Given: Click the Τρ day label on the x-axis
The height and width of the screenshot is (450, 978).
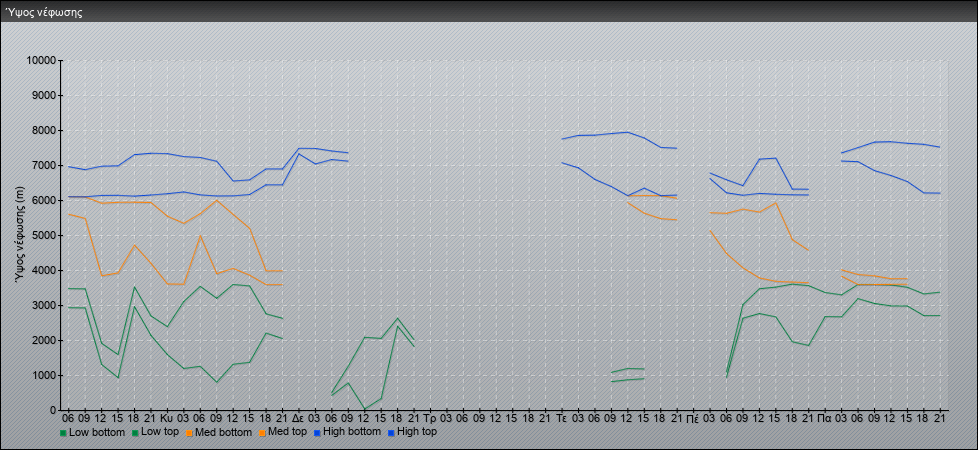Looking at the screenshot, I should [x=429, y=418].
